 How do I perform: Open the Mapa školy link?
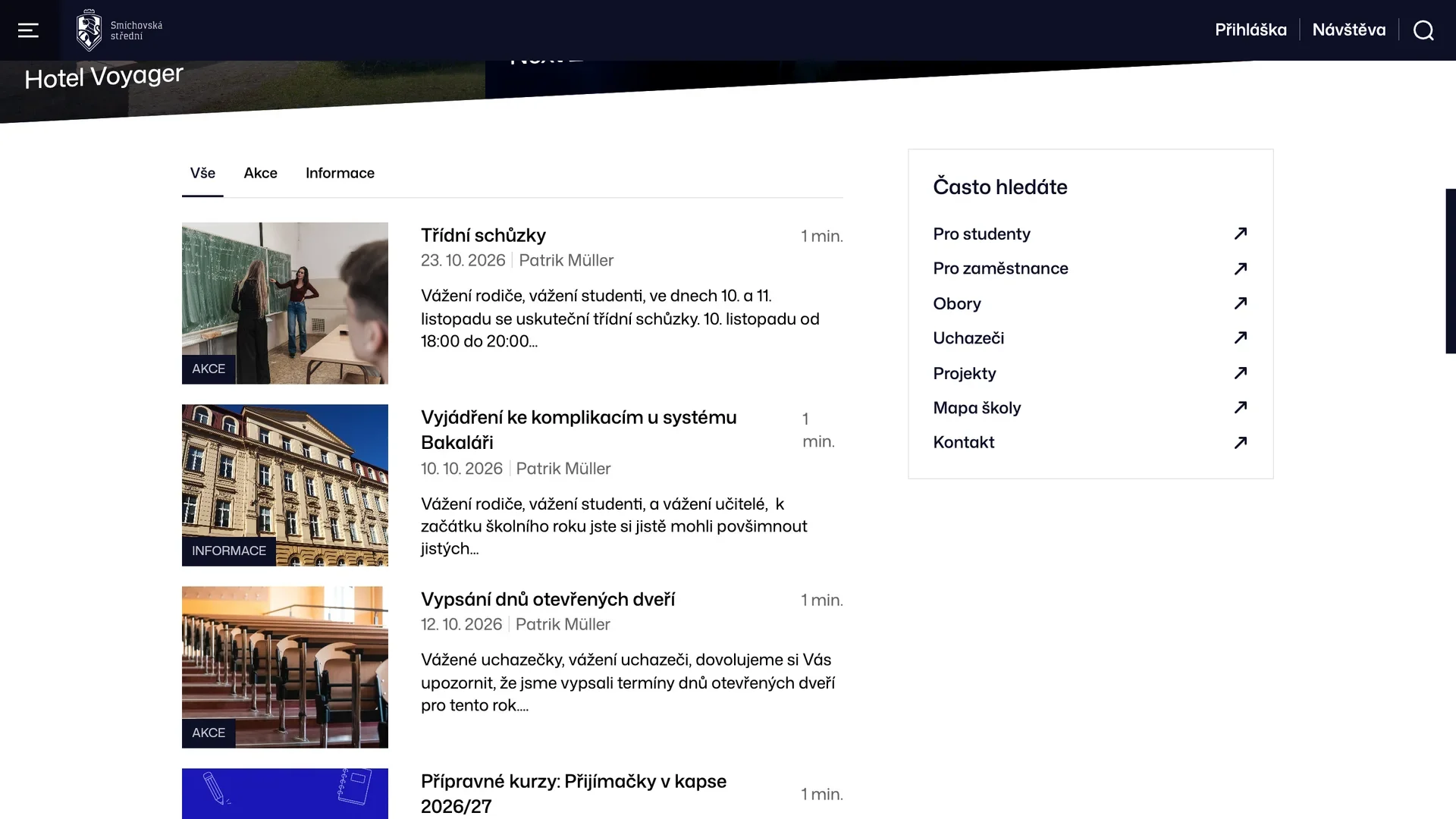pyautogui.click(x=977, y=408)
